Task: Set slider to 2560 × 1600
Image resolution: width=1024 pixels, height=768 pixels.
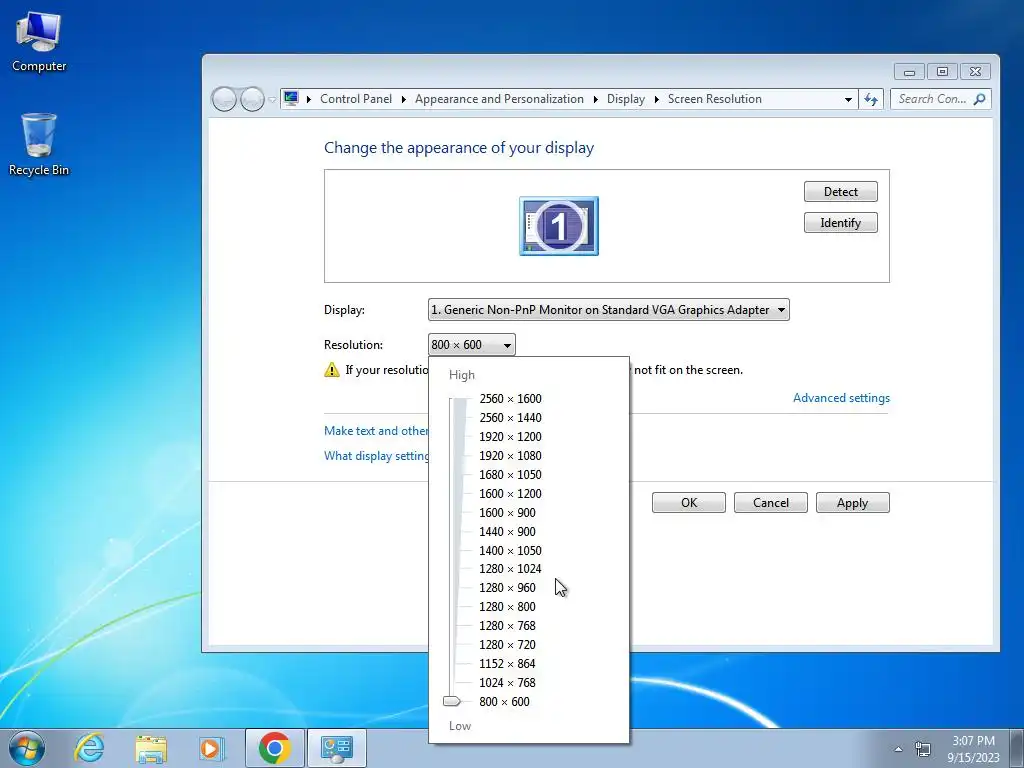Action: pos(510,398)
